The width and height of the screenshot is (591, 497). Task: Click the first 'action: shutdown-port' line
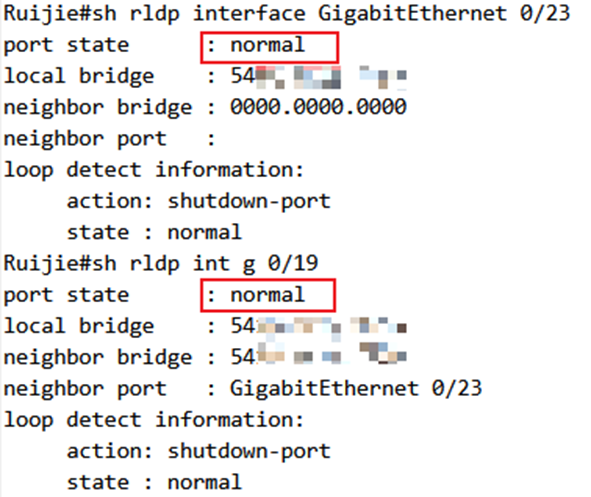[x=199, y=201]
